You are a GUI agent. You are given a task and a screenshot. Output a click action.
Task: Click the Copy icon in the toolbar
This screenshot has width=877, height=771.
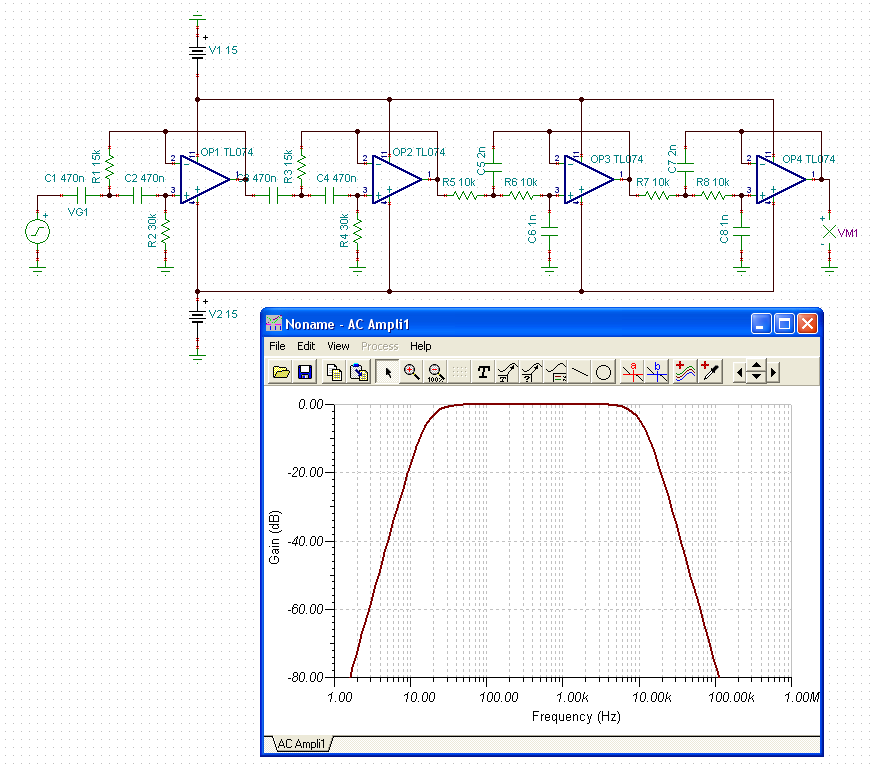[x=334, y=372]
